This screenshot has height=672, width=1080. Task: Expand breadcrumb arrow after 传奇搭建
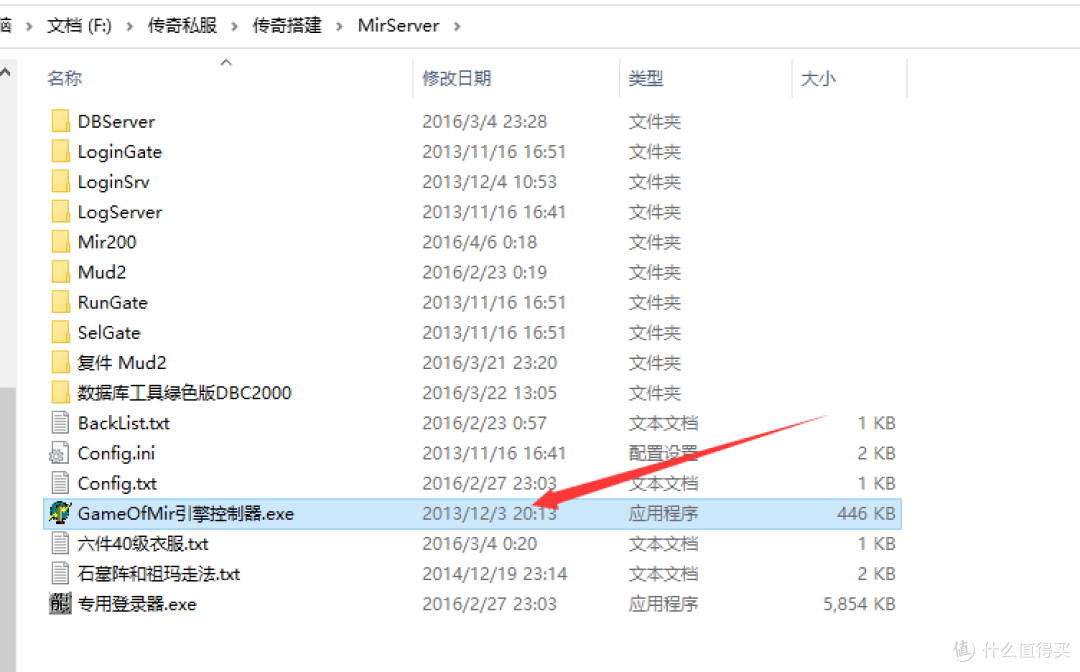[x=339, y=26]
